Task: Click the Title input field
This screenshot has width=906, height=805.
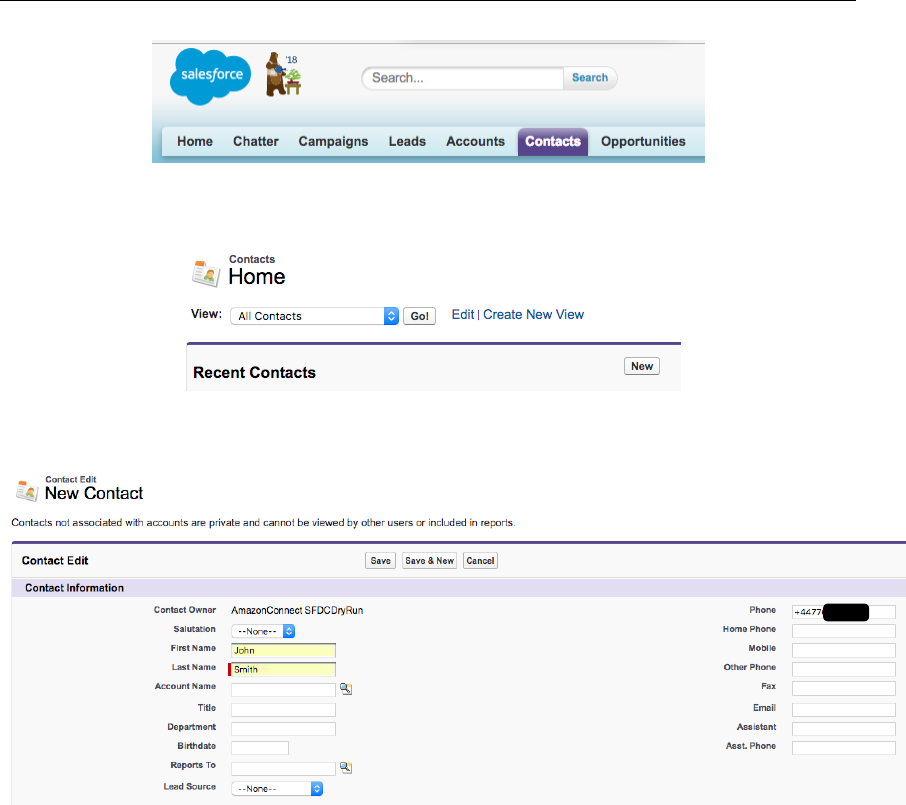Action: (x=283, y=710)
